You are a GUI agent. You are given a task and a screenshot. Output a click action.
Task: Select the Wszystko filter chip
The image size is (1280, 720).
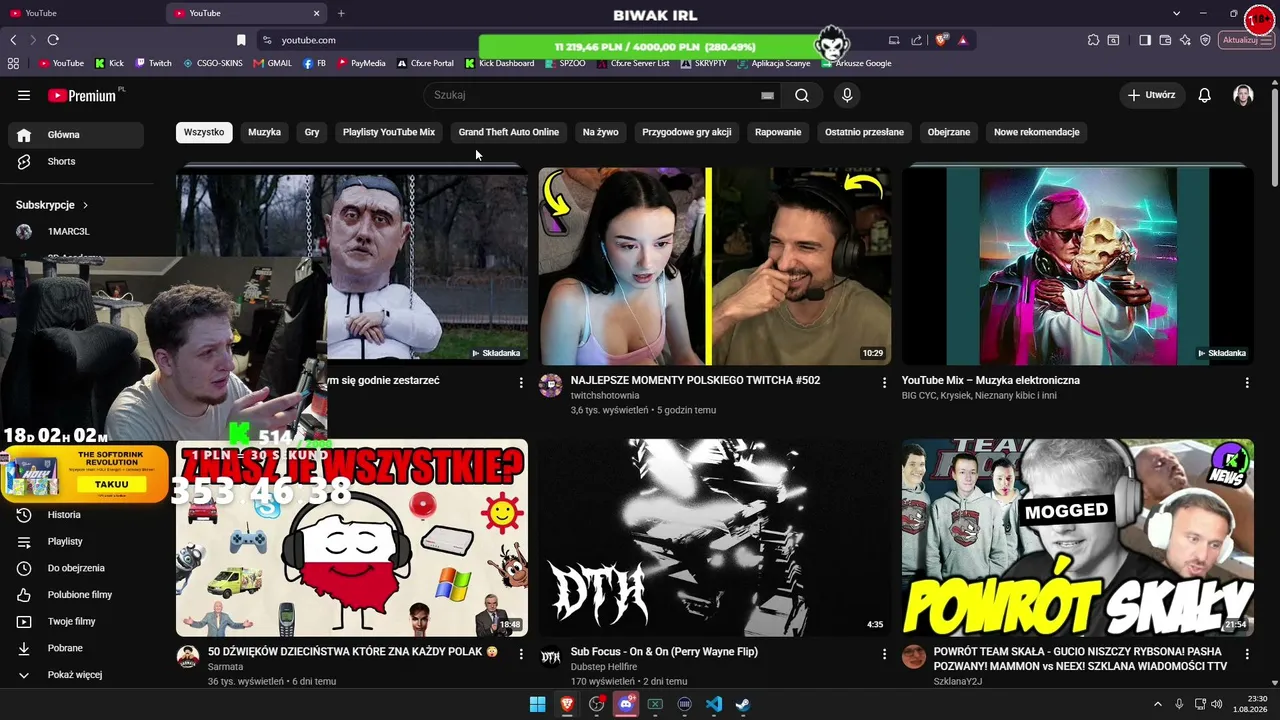tap(204, 132)
